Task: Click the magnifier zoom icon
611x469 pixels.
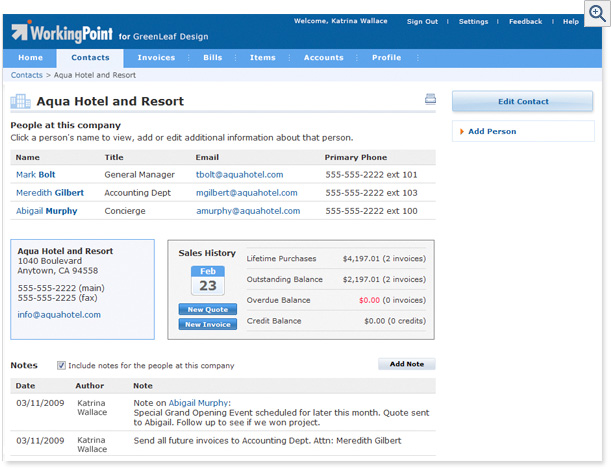Action: coord(597,13)
